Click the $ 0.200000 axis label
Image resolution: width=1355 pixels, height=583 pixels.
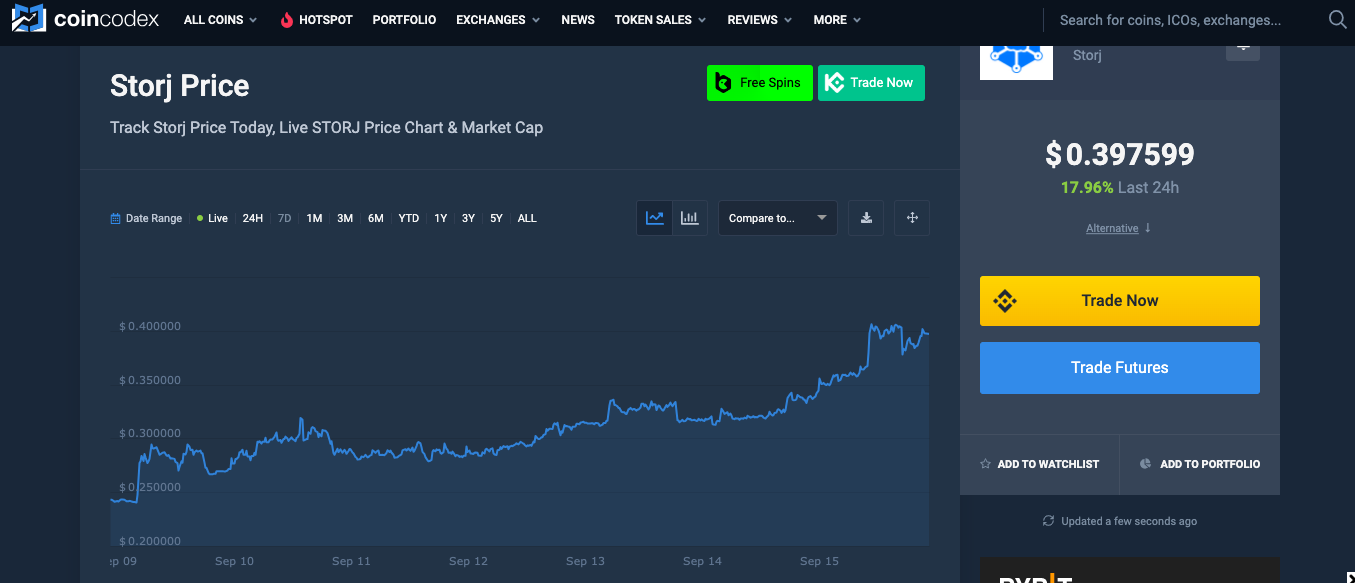point(150,541)
